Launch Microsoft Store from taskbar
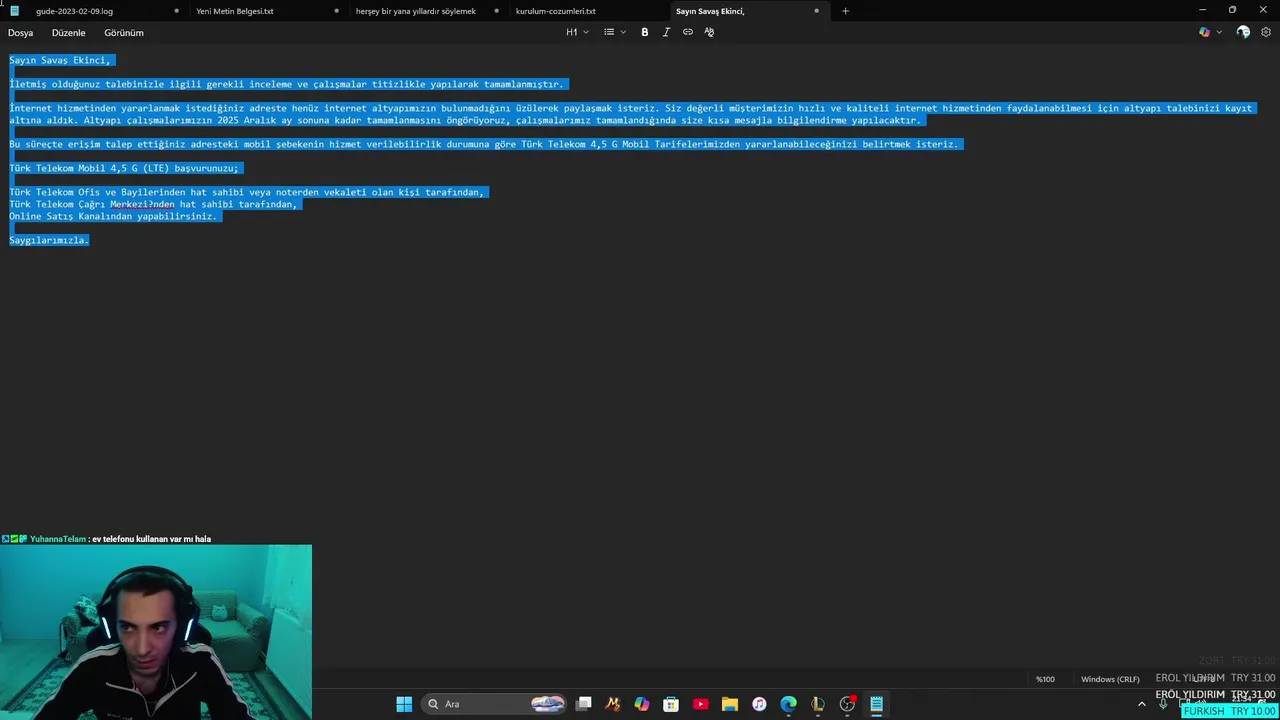 pyautogui.click(x=671, y=704)
